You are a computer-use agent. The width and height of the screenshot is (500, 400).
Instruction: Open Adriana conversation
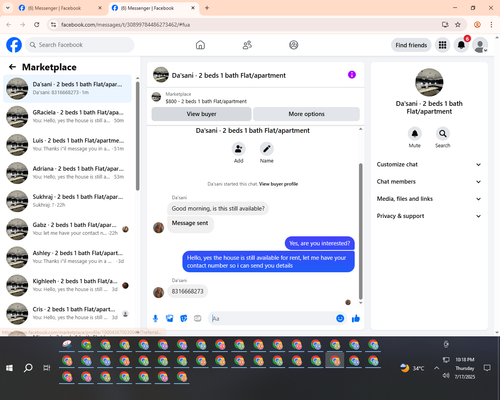click(x=67, y=173)
